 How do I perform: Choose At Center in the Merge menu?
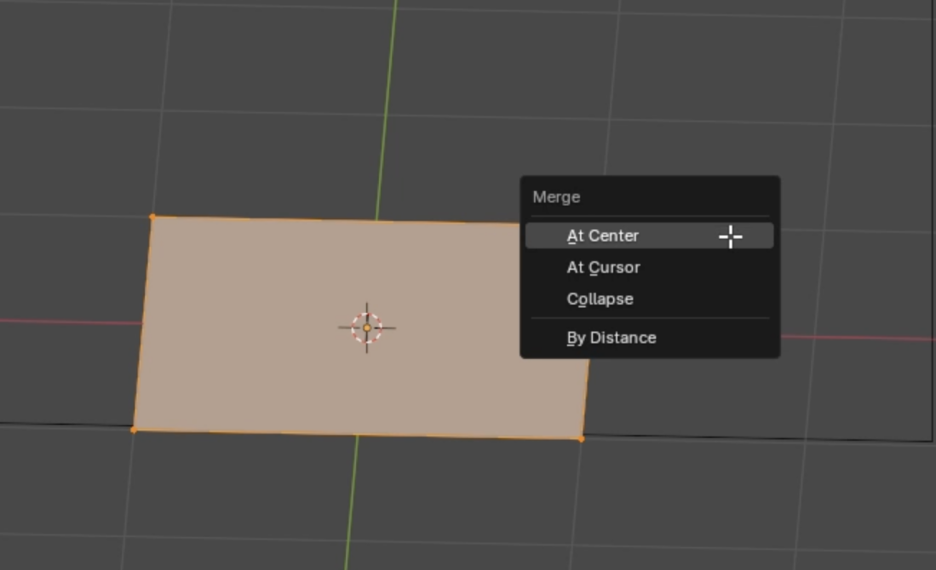(x=649, y=236)
